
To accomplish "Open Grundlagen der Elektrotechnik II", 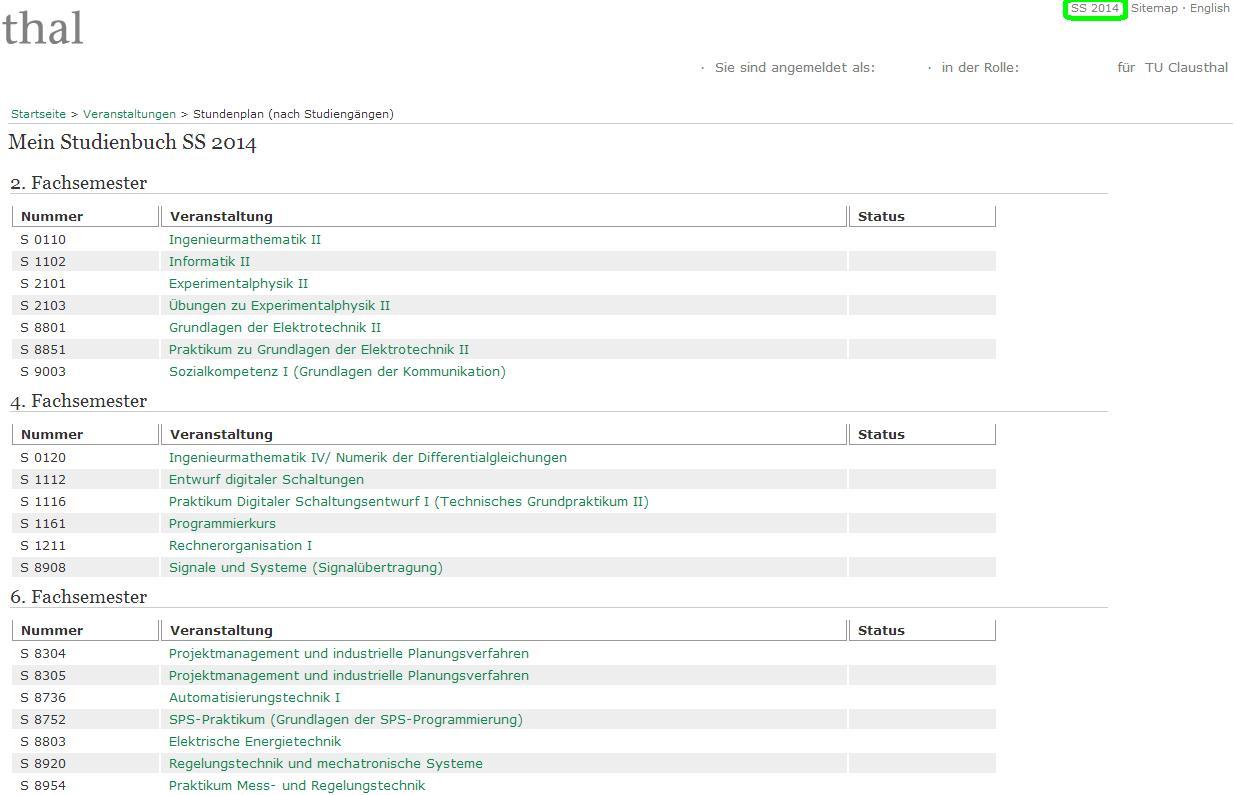I will point(275,328).
